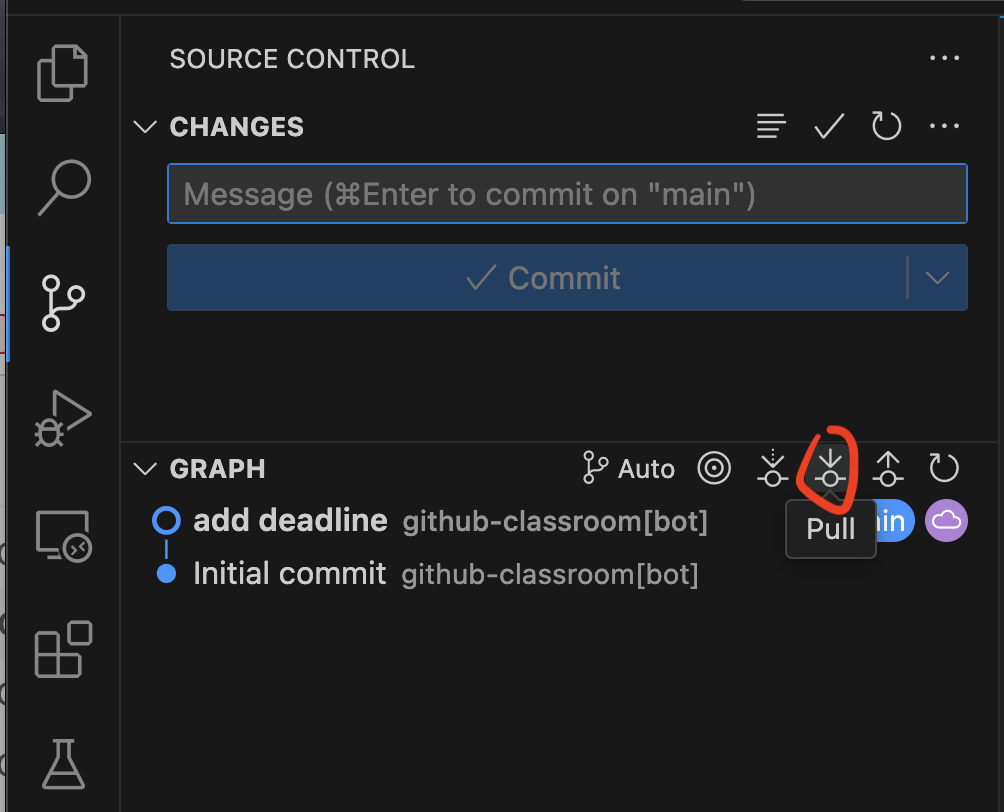Viewport: 1004px width, 812px height.
Task: Commit staged changes via checkmark icon
Action: click(x=828, y=126)
